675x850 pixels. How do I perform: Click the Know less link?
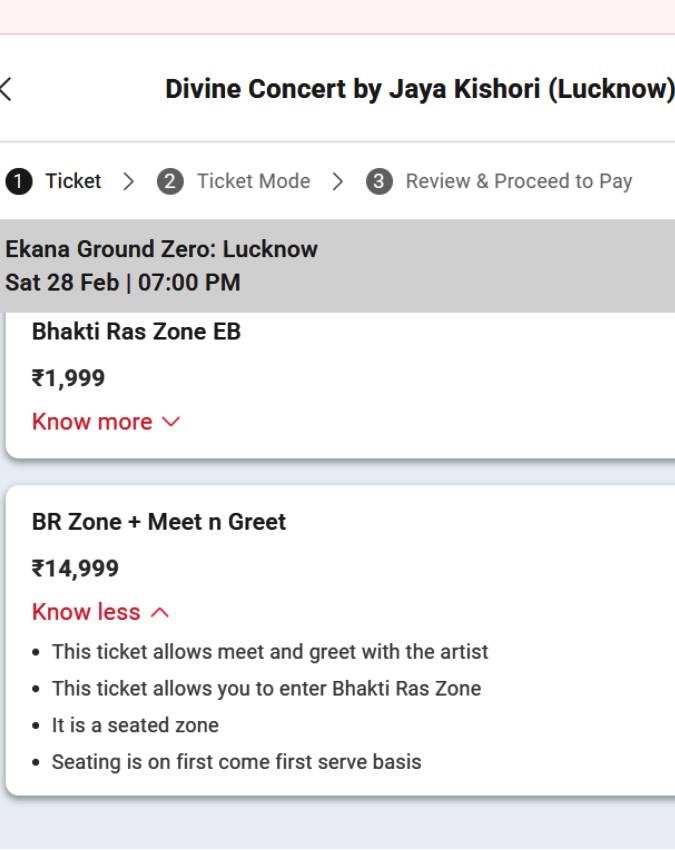click(86, 612)
